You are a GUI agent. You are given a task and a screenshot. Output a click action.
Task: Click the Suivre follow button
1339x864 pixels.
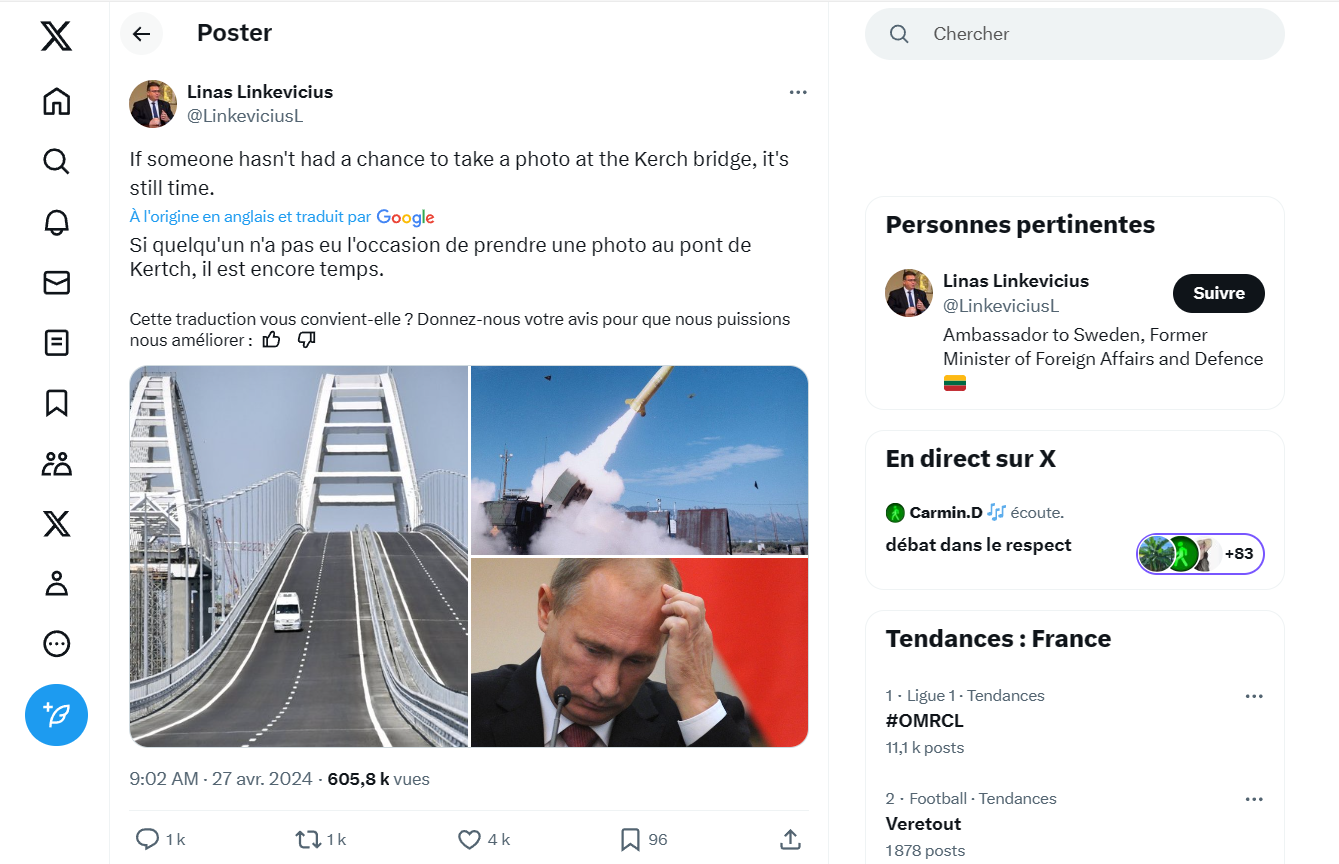[1218, 293]
